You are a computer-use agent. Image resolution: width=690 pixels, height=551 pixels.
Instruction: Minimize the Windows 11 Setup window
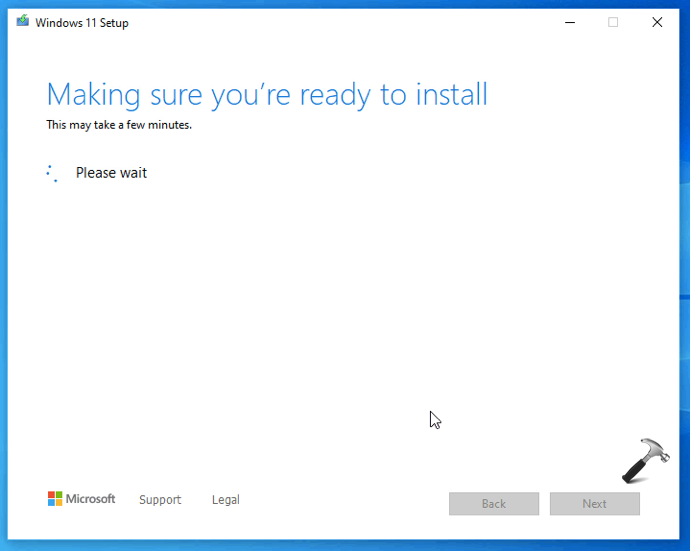pyautogui.click(x=568, y=22)
